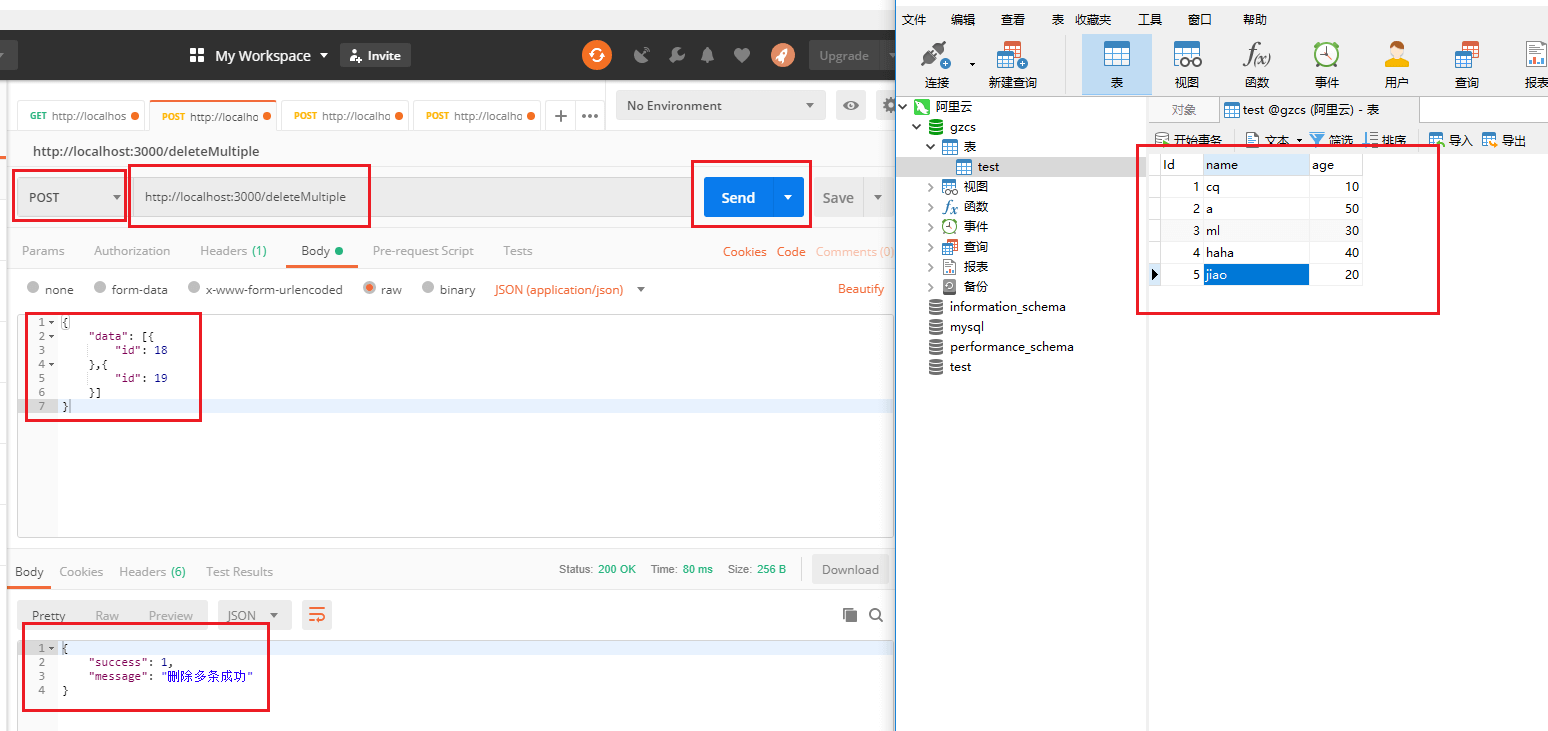Search the response with magnifier icon
The width and height of the screenshot is (1548, 731).
(x=876, y=615)
